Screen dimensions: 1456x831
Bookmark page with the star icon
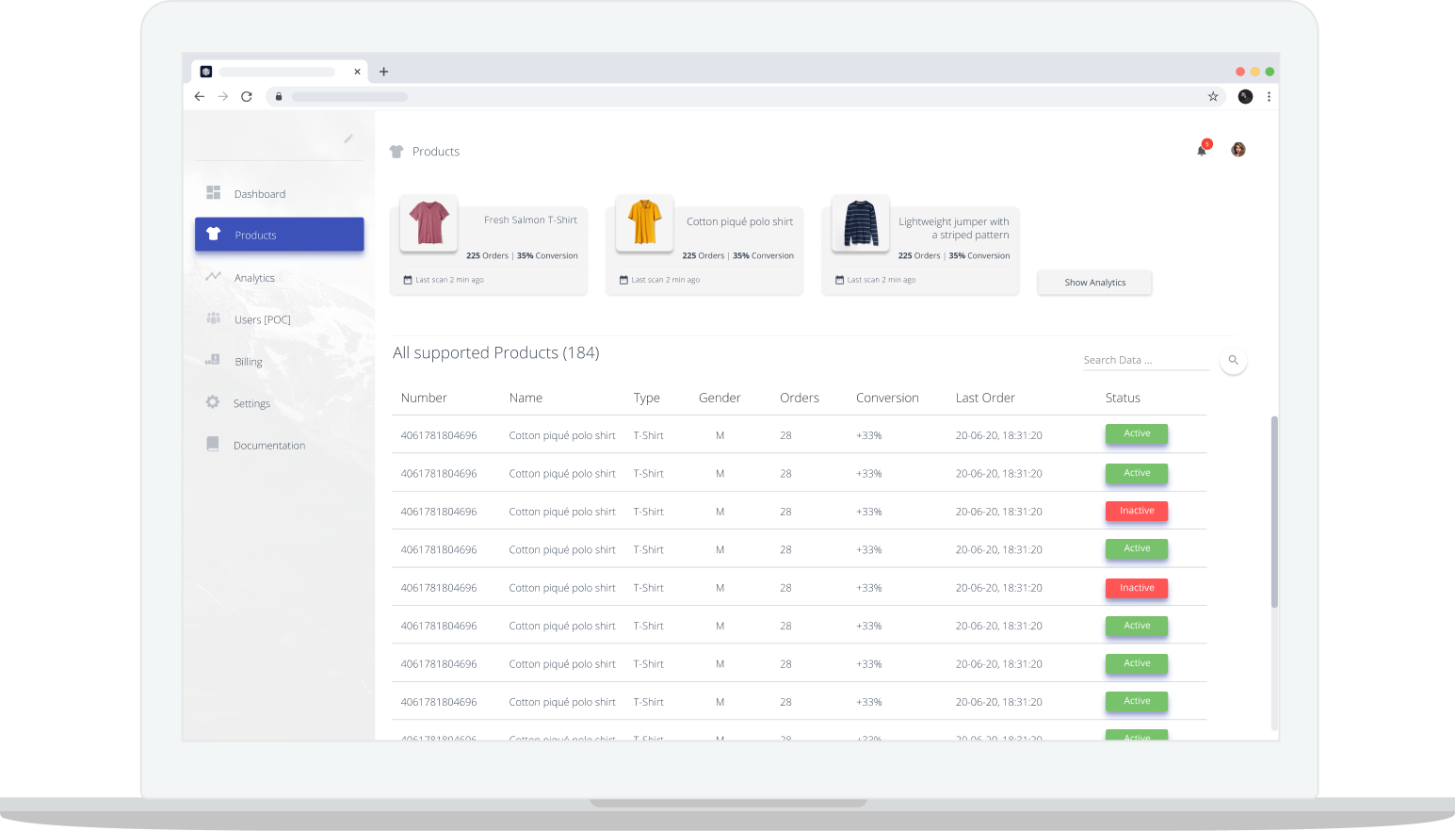1213,97
